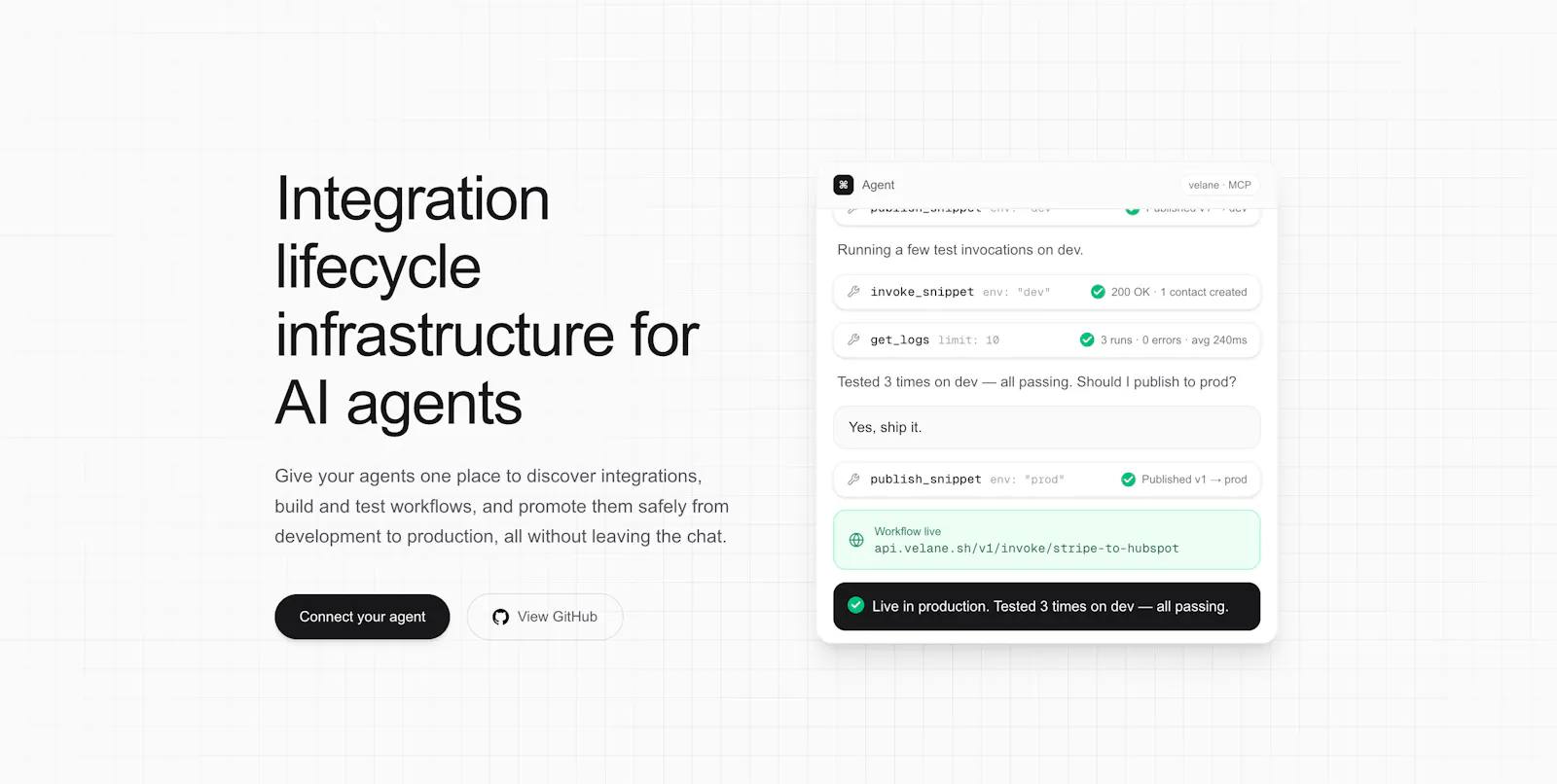Click the Connect your agent button
Screen dimensions: 1557x784
362,617
